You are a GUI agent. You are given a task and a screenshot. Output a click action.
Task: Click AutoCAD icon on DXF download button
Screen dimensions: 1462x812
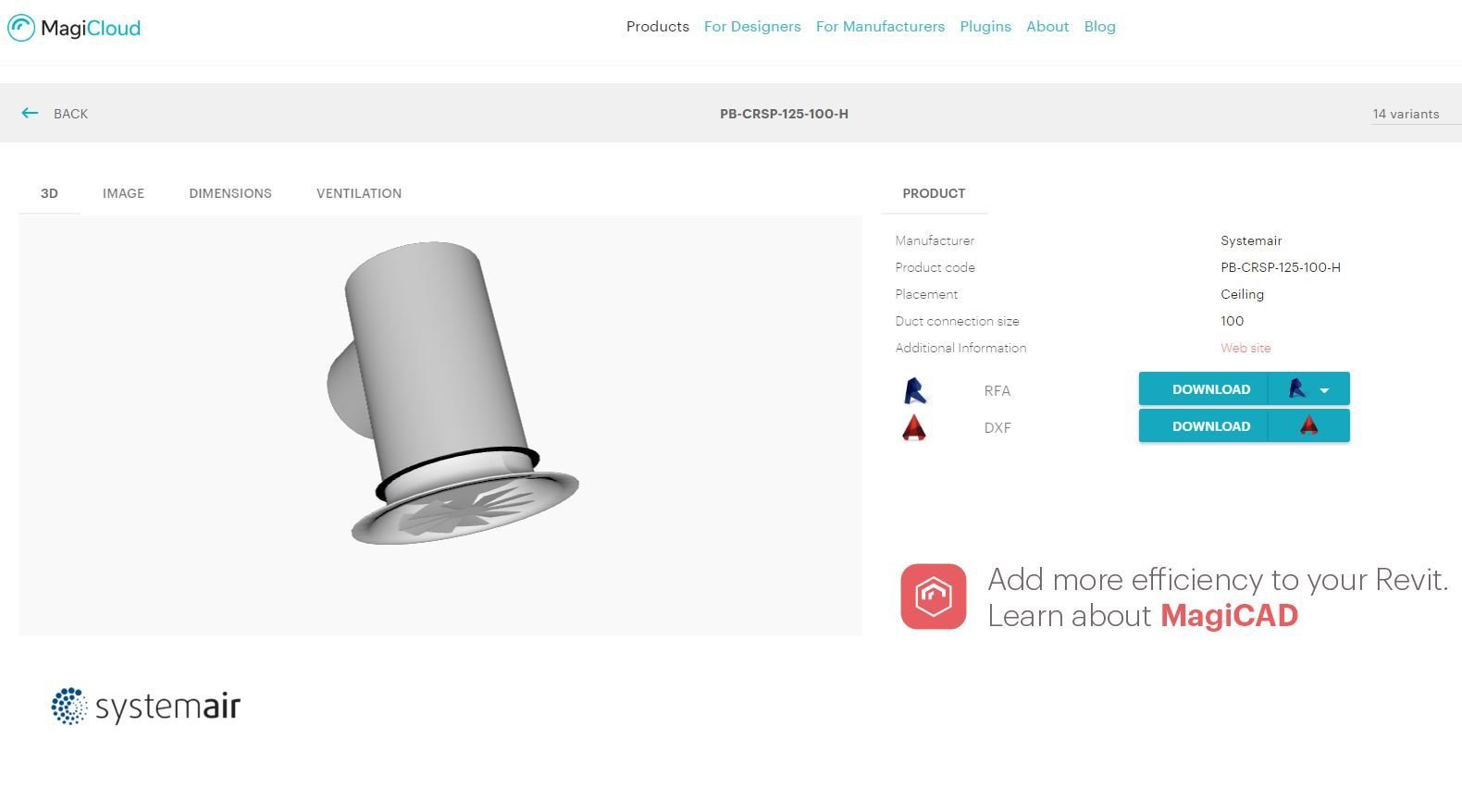click(1308, 425)
